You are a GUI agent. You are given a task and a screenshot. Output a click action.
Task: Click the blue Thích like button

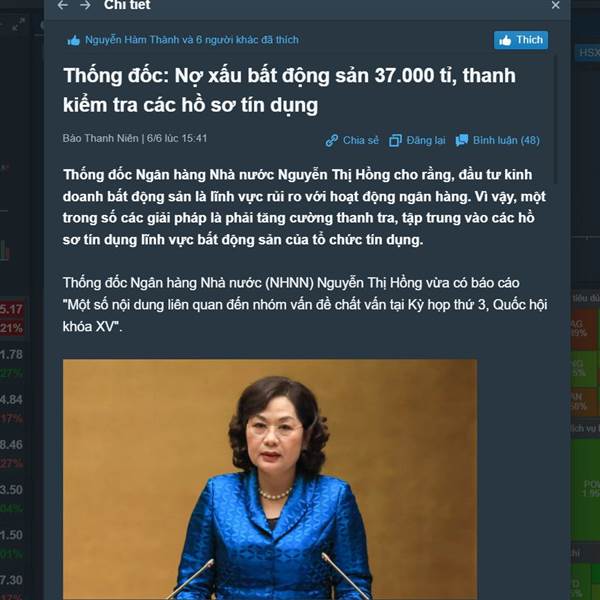pyautogui.click(x=521, y=40)
